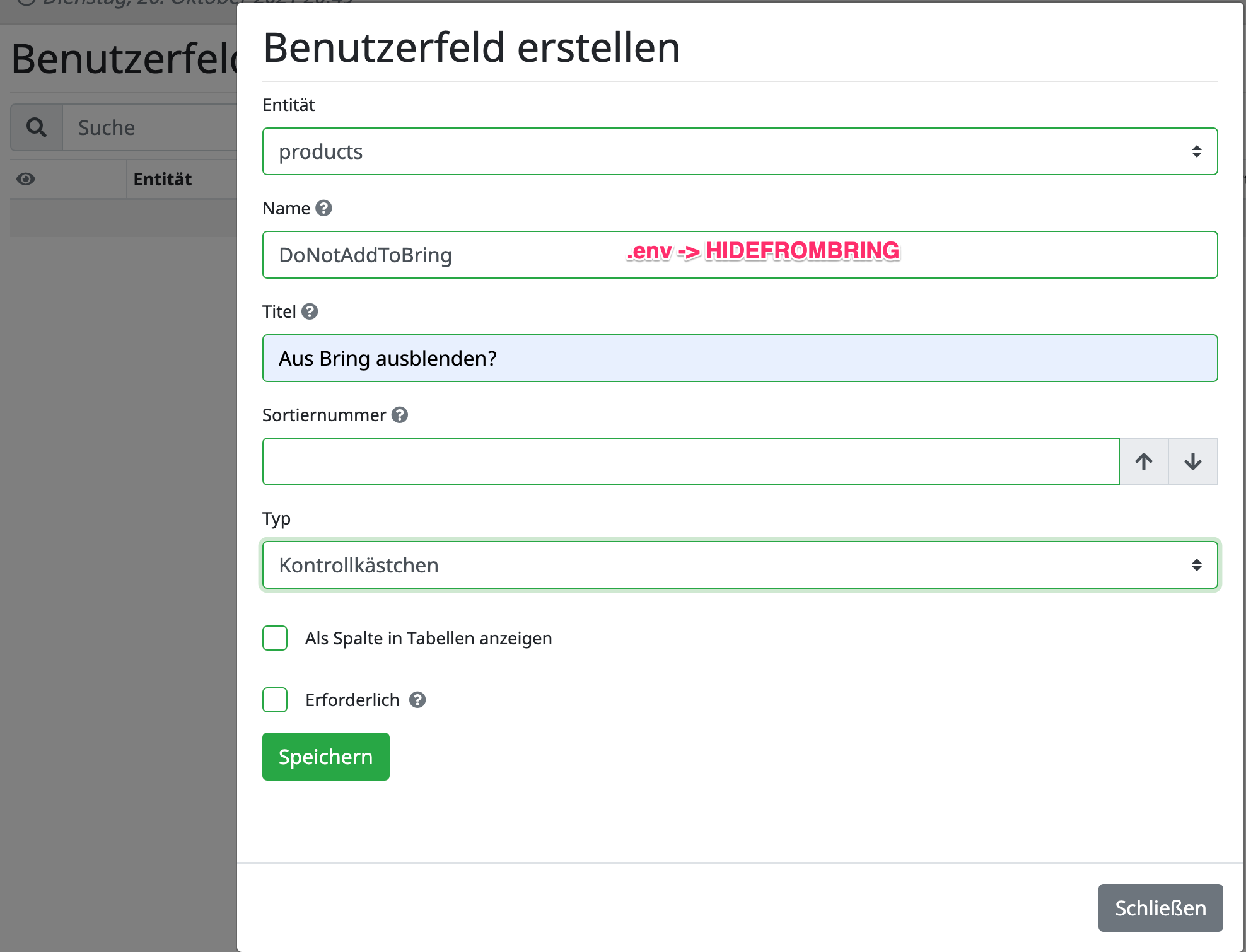
Task: Click the eye/visibility icon in the table
Action: coord(26,180)
